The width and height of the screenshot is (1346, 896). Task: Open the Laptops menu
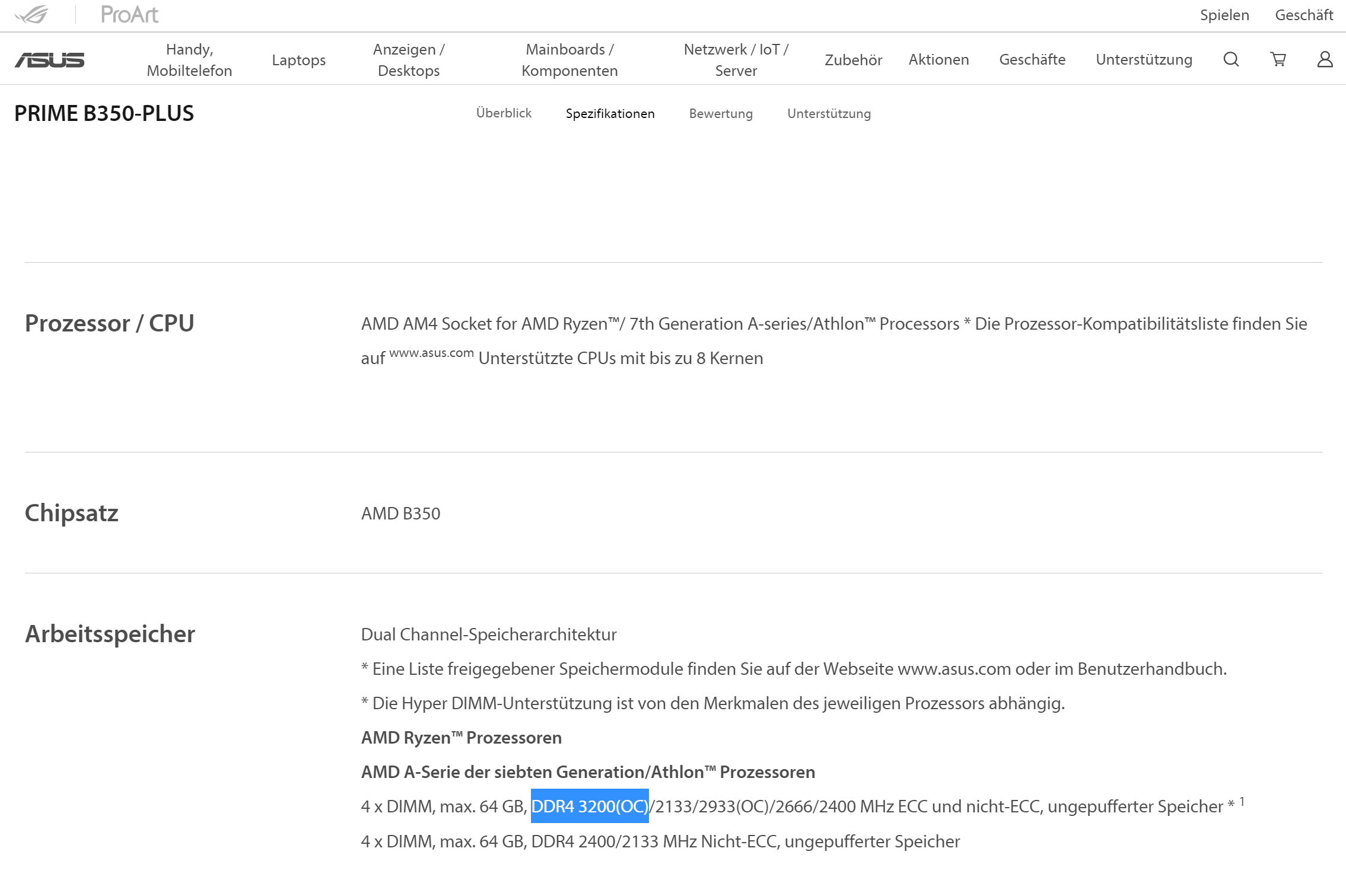[298, 59]
